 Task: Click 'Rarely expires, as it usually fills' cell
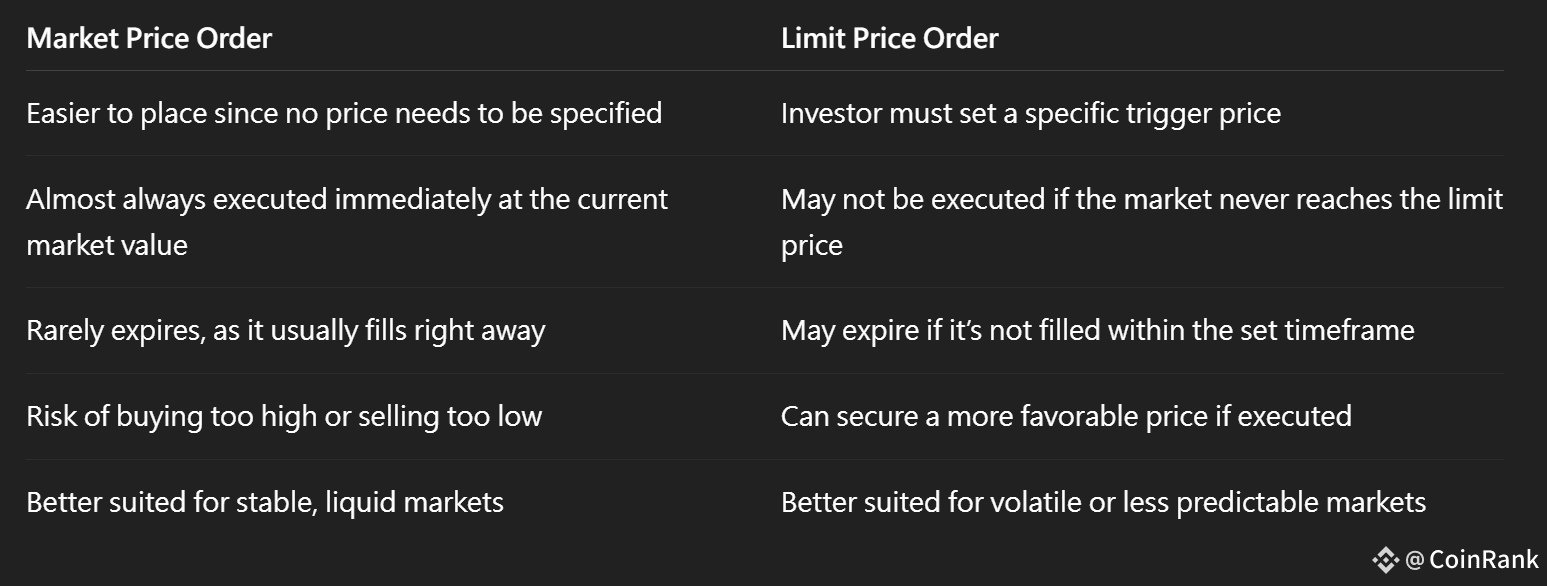(286, 331)
